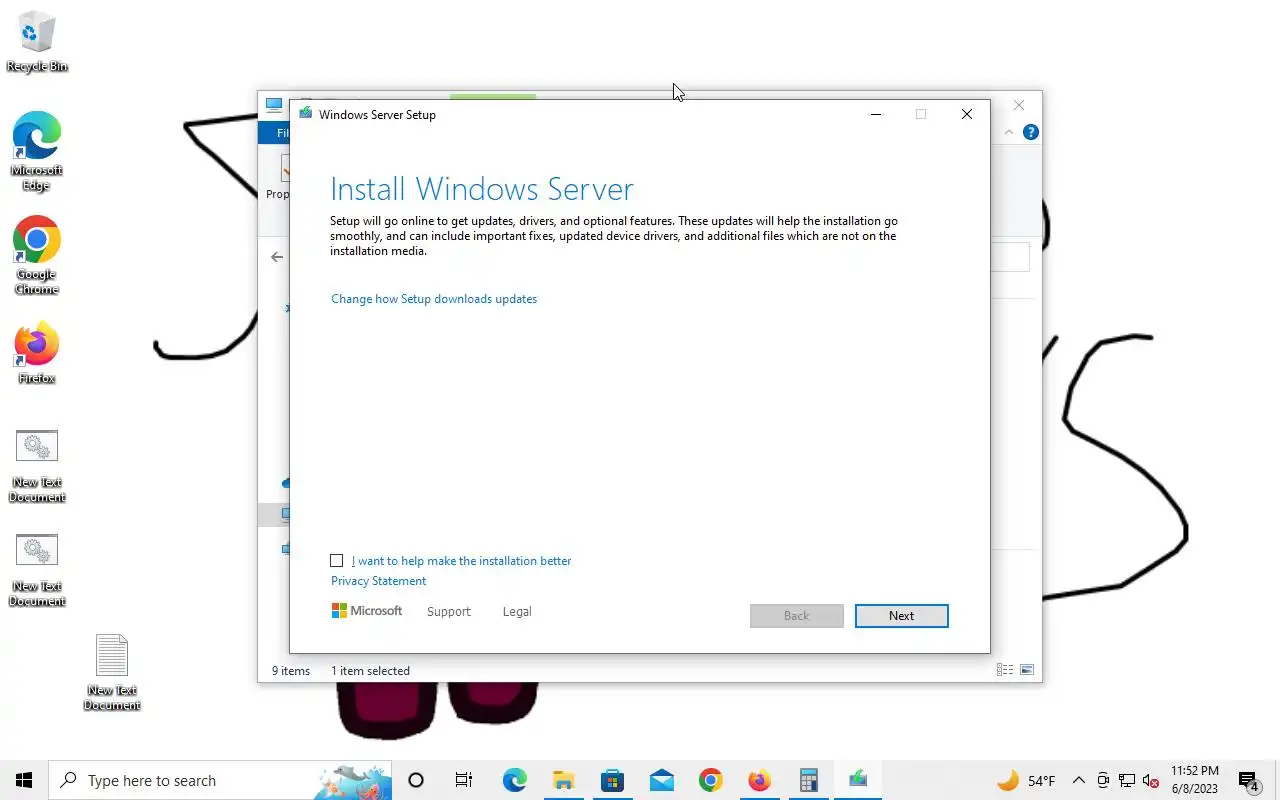Open Task View on taskbar
Viewport: 1280px width, 800px height.
464,780
